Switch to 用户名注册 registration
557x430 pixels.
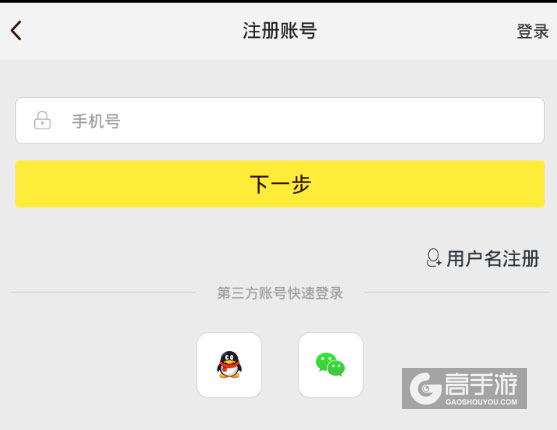493,258
